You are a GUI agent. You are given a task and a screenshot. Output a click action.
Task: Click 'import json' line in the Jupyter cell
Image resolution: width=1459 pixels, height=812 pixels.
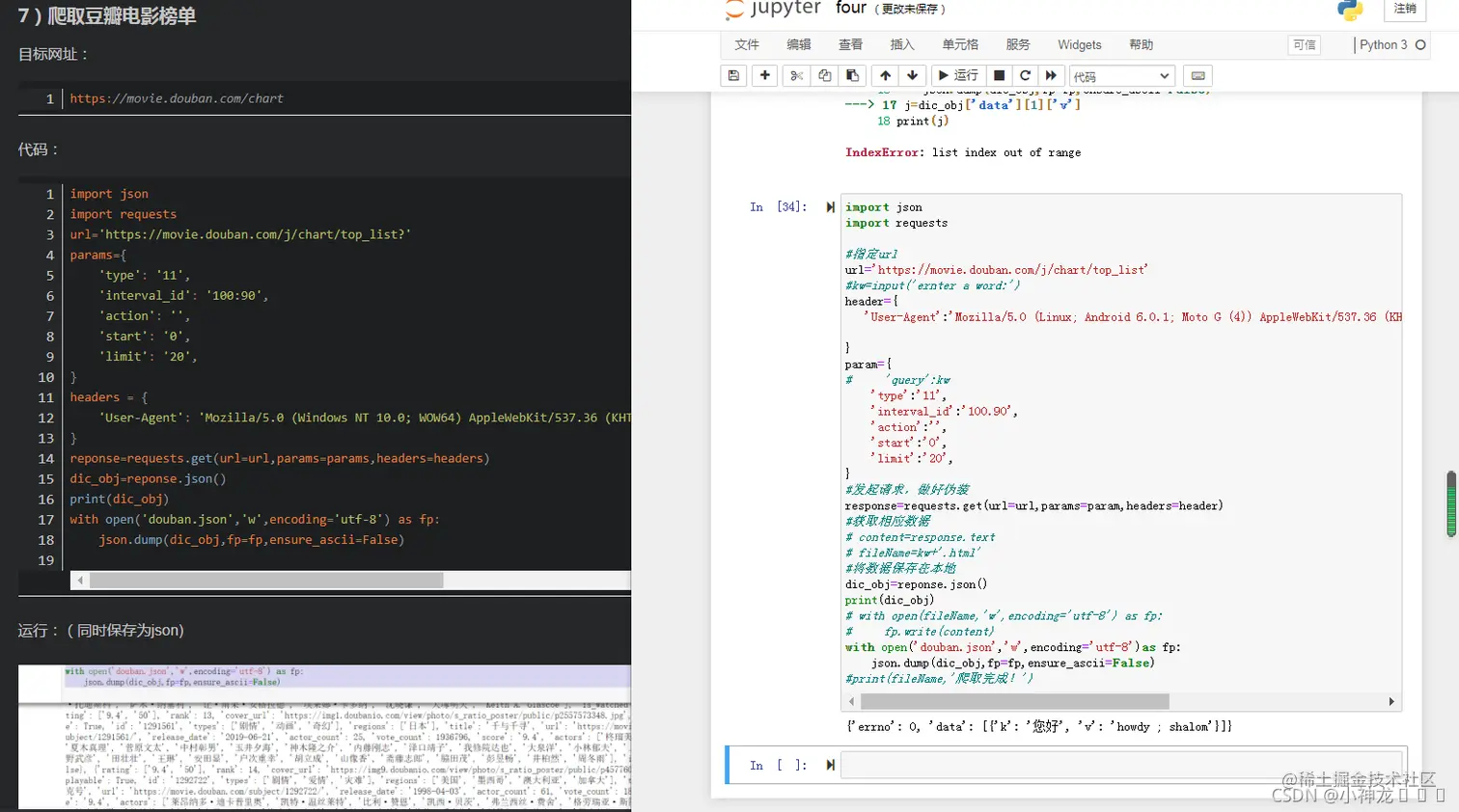(884, 207)
